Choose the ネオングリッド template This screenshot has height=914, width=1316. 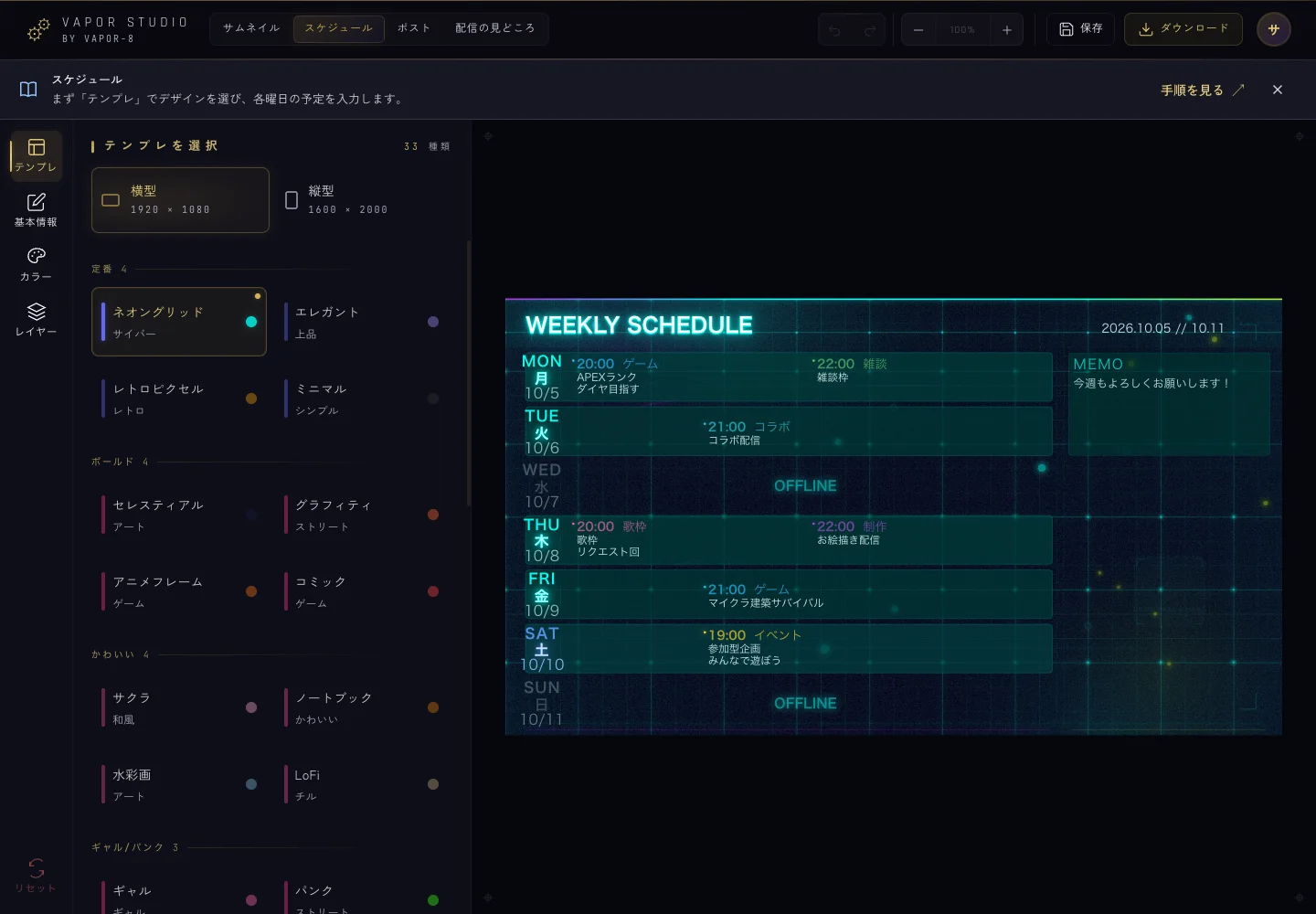pyautogui.click(x=179, y=322)
